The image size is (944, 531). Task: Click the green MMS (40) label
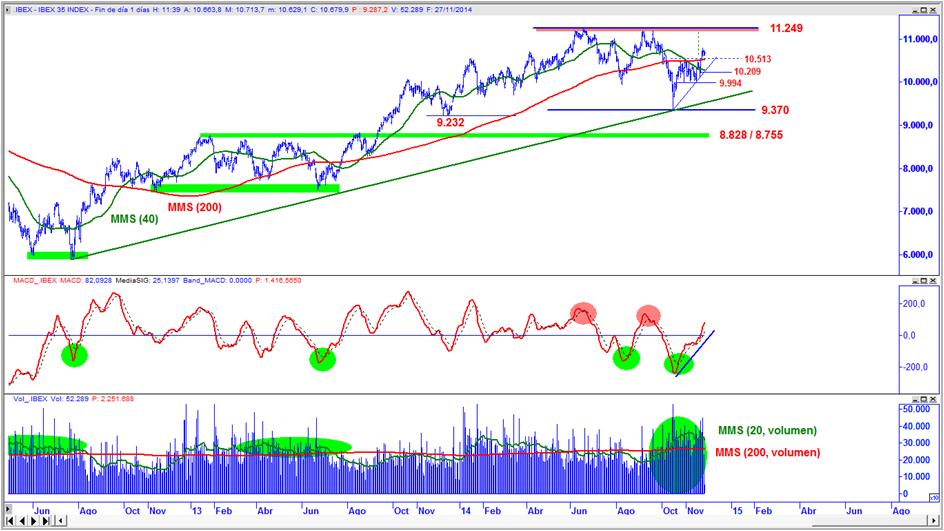(134, 219)
